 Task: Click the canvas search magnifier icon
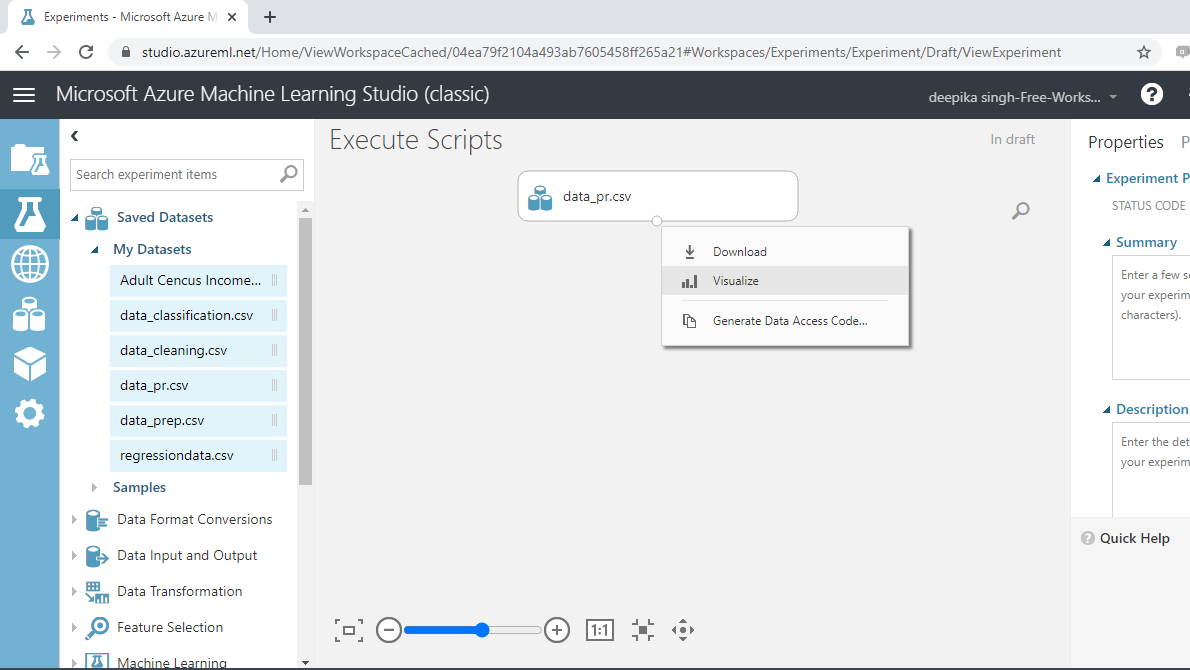(x=1021, y=210)
